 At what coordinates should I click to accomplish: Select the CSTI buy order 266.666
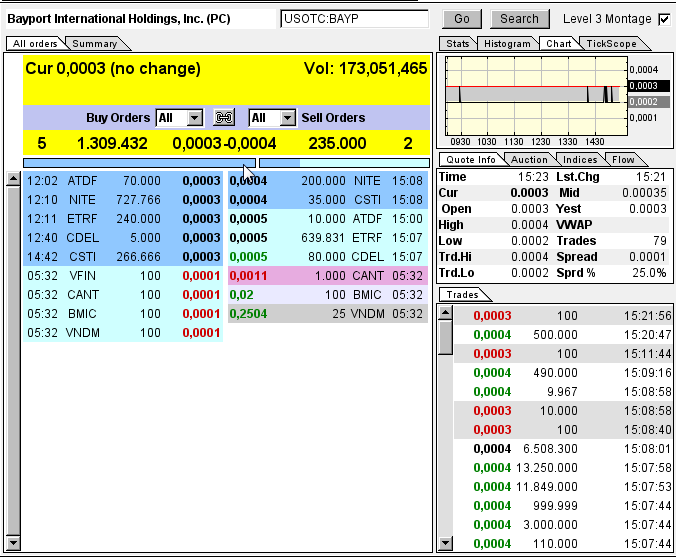coord(123,257)
